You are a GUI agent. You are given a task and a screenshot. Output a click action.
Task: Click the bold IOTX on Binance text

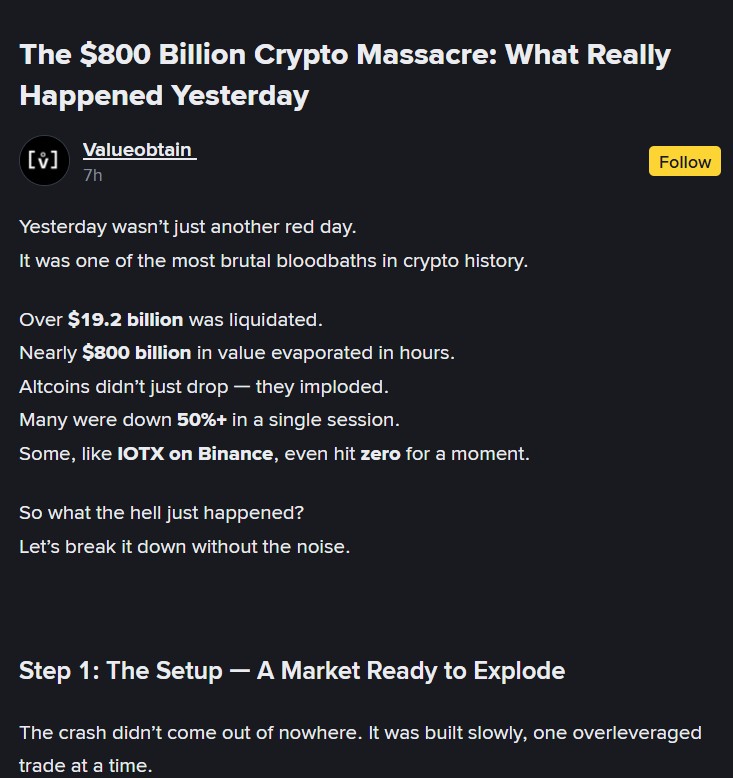click(195, 453)
